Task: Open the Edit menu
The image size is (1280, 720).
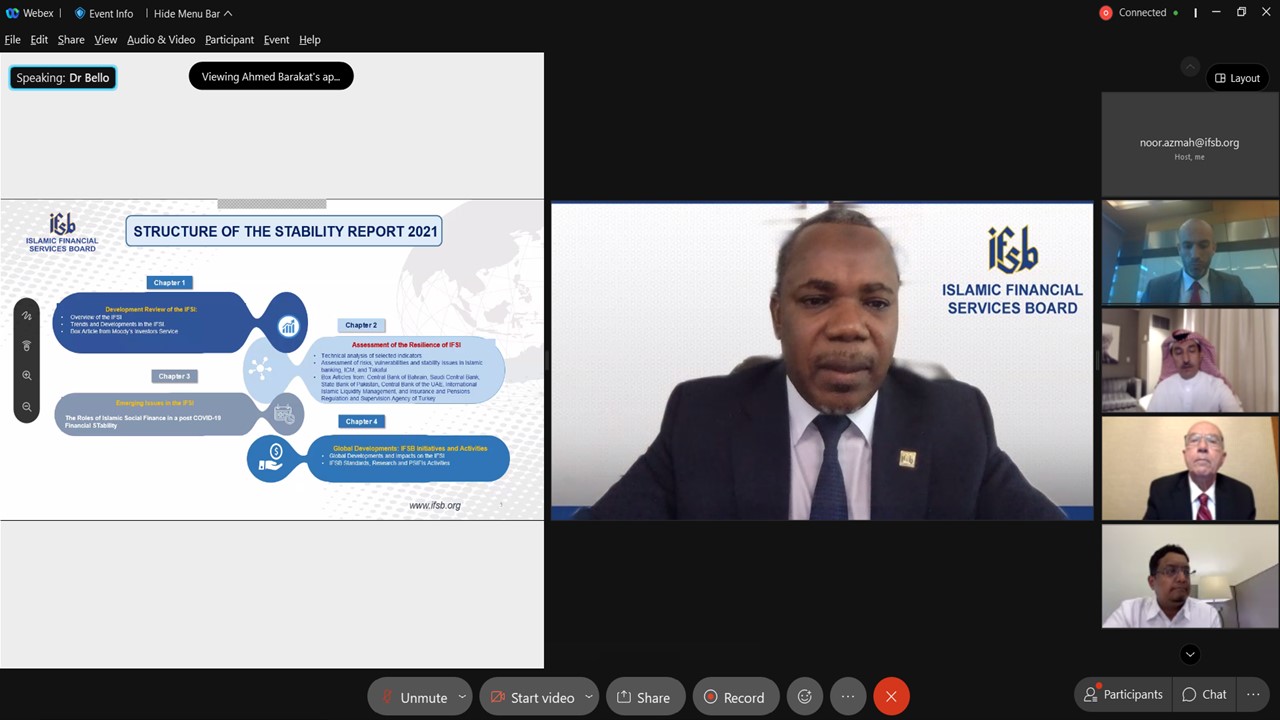Action: 39,40
